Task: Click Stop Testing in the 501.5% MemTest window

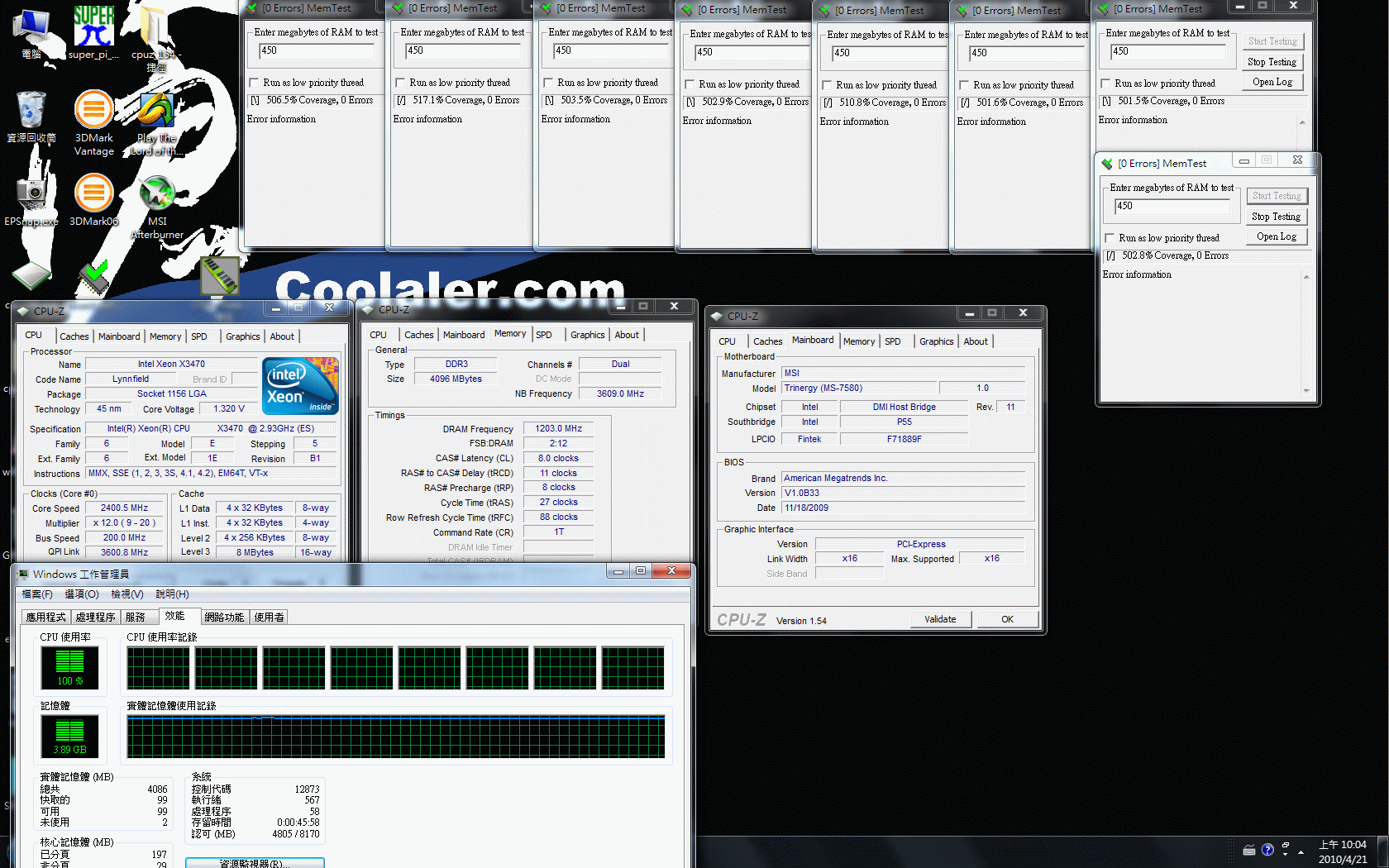Action: tap(1272, 62)
